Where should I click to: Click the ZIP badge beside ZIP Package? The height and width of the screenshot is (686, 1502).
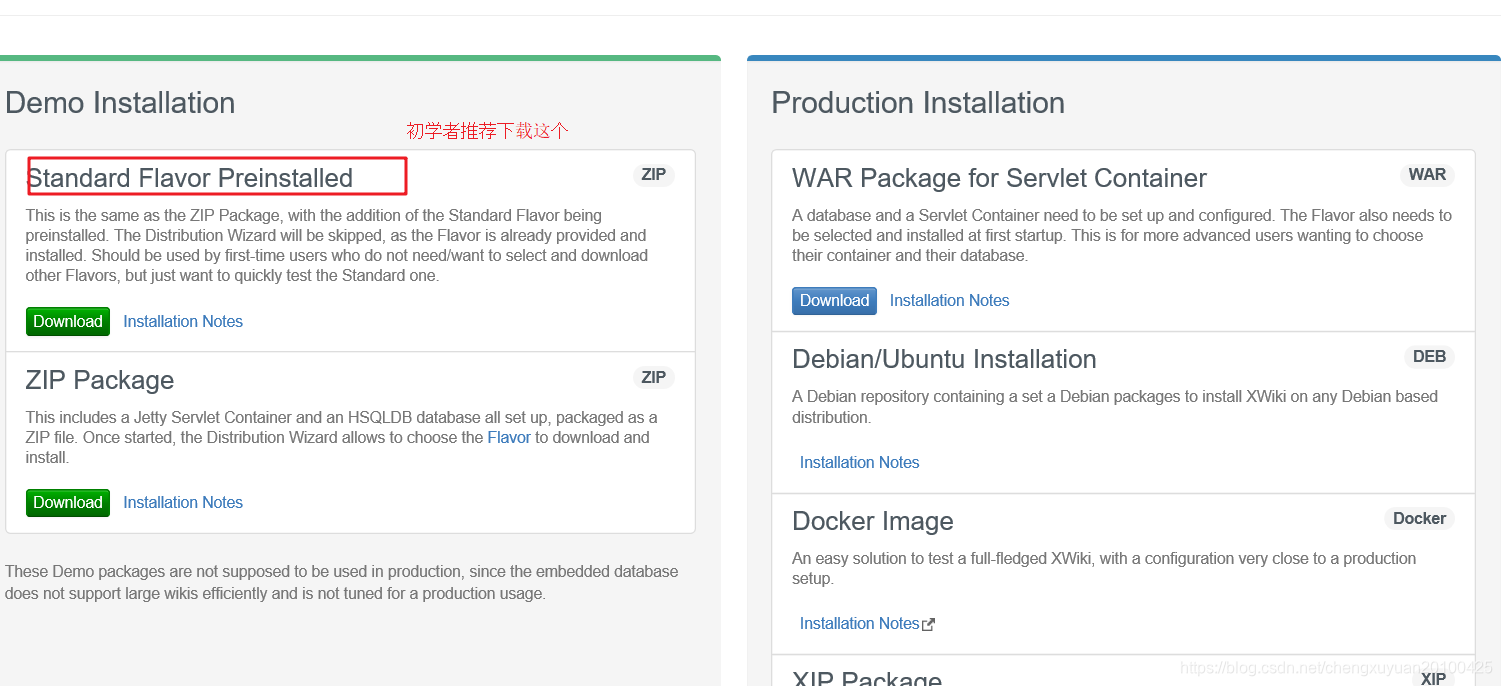[654, 378]
